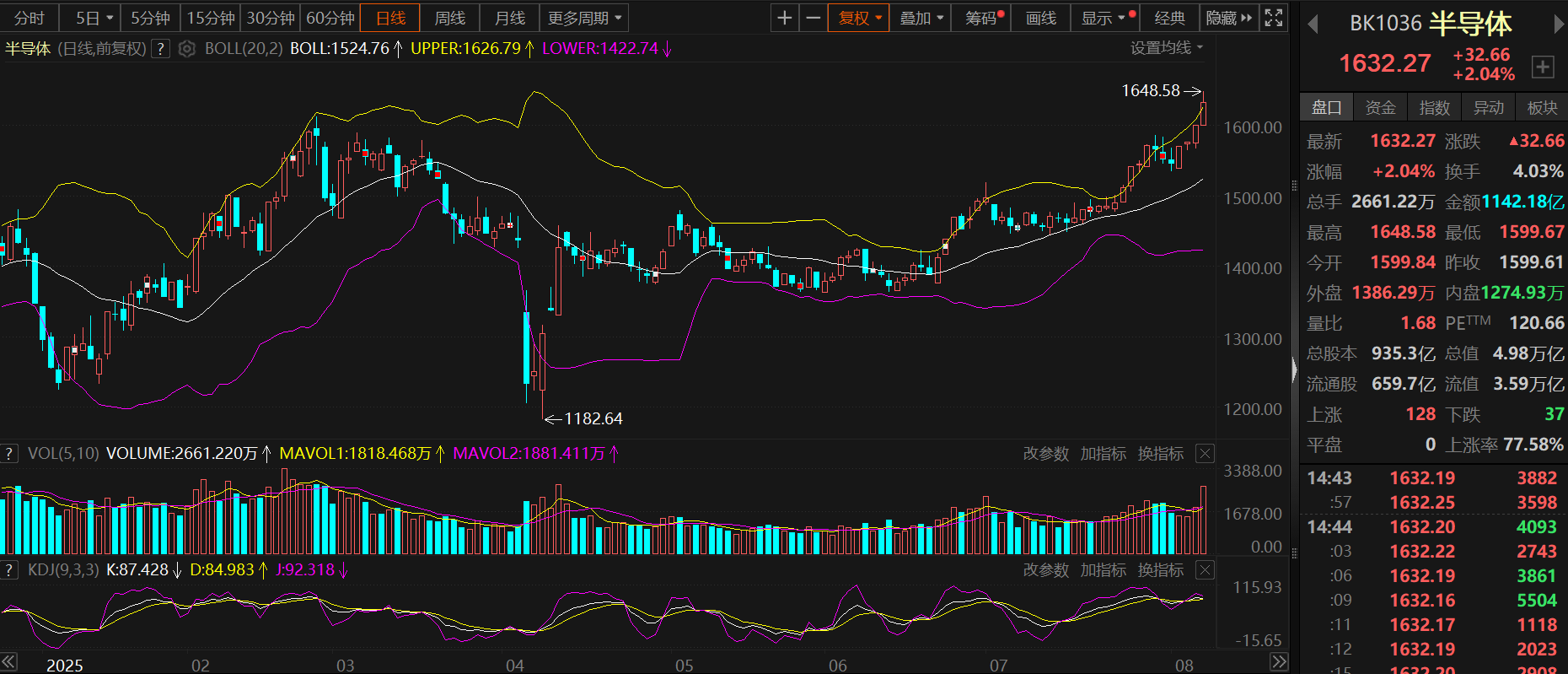Toggle 画线 drawing mode
This screenshot has width=1568, height=674.
pos(1041,18)
